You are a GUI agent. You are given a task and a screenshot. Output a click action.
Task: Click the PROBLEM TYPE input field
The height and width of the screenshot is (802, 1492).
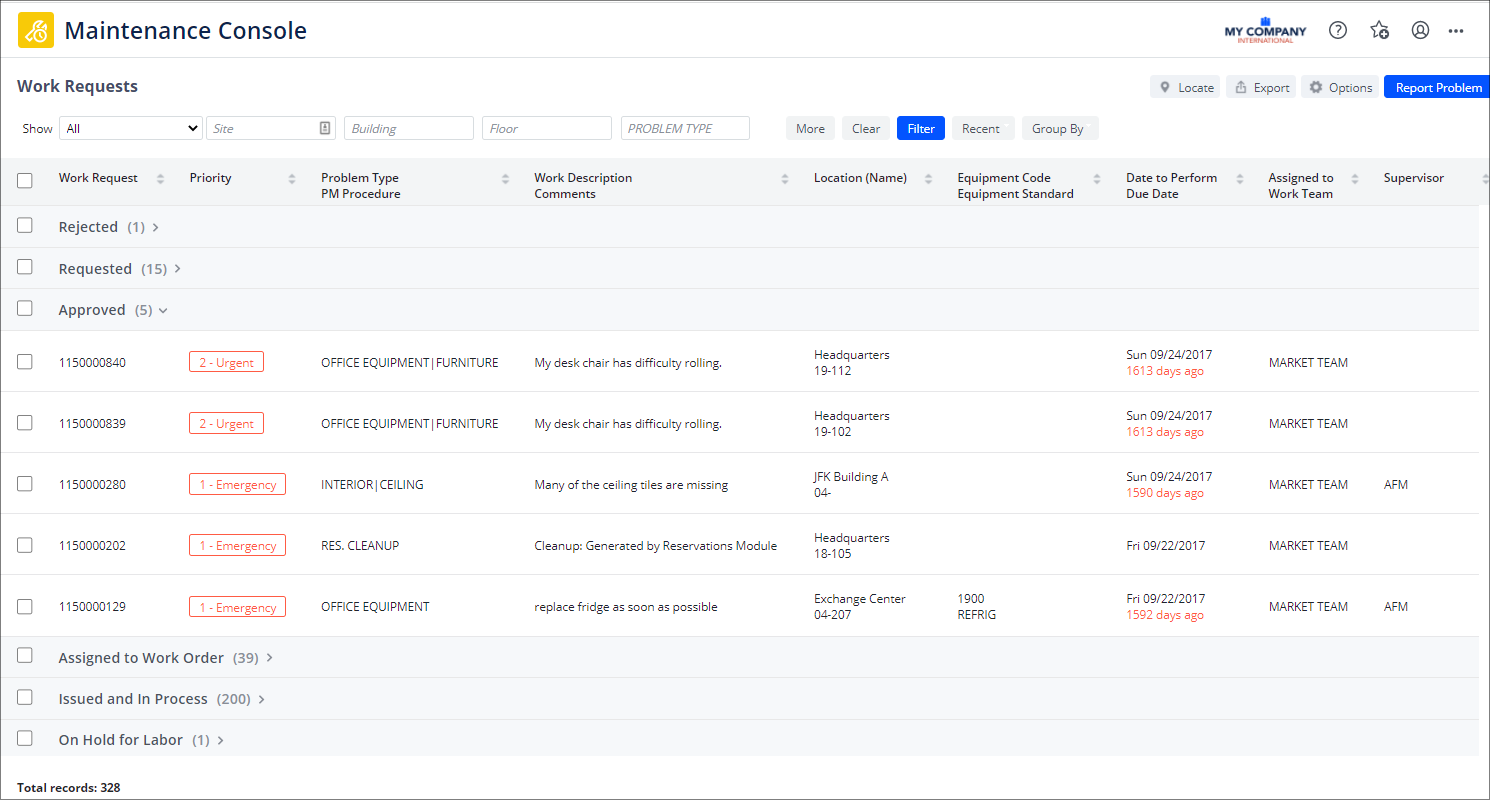click(685, 128)
